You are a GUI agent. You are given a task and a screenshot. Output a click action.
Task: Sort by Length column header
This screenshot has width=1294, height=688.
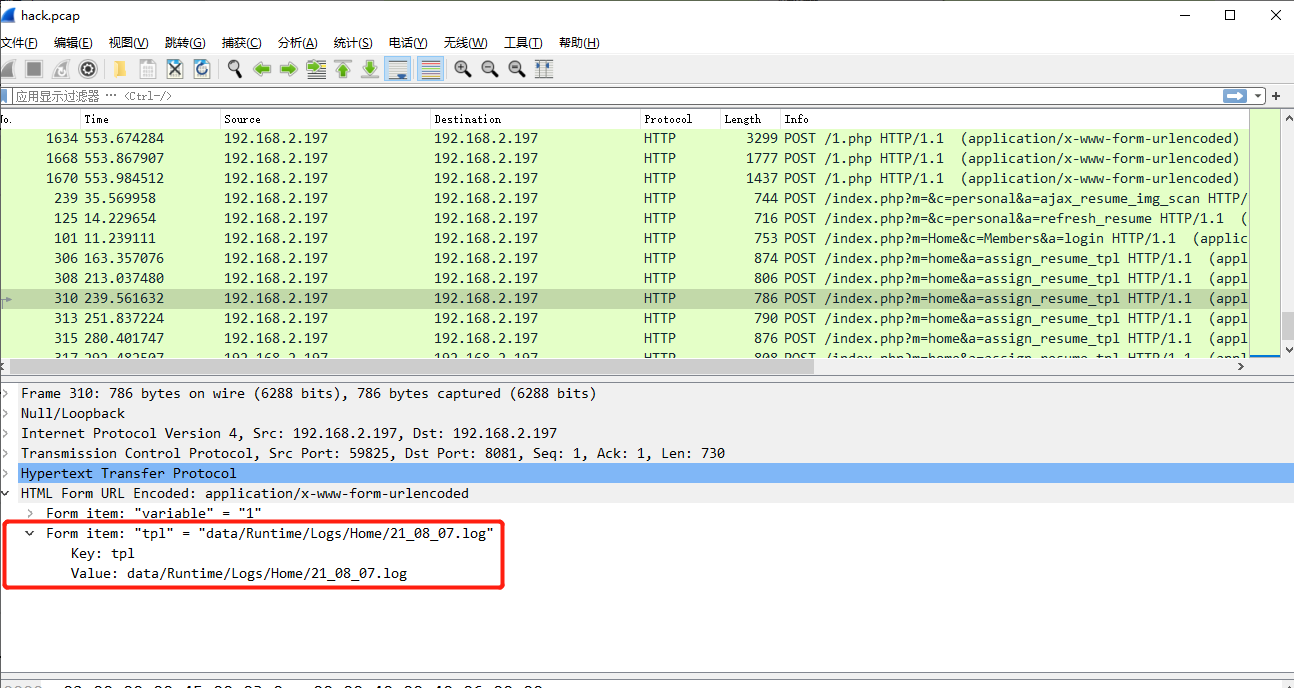click(x=750, y=119)
